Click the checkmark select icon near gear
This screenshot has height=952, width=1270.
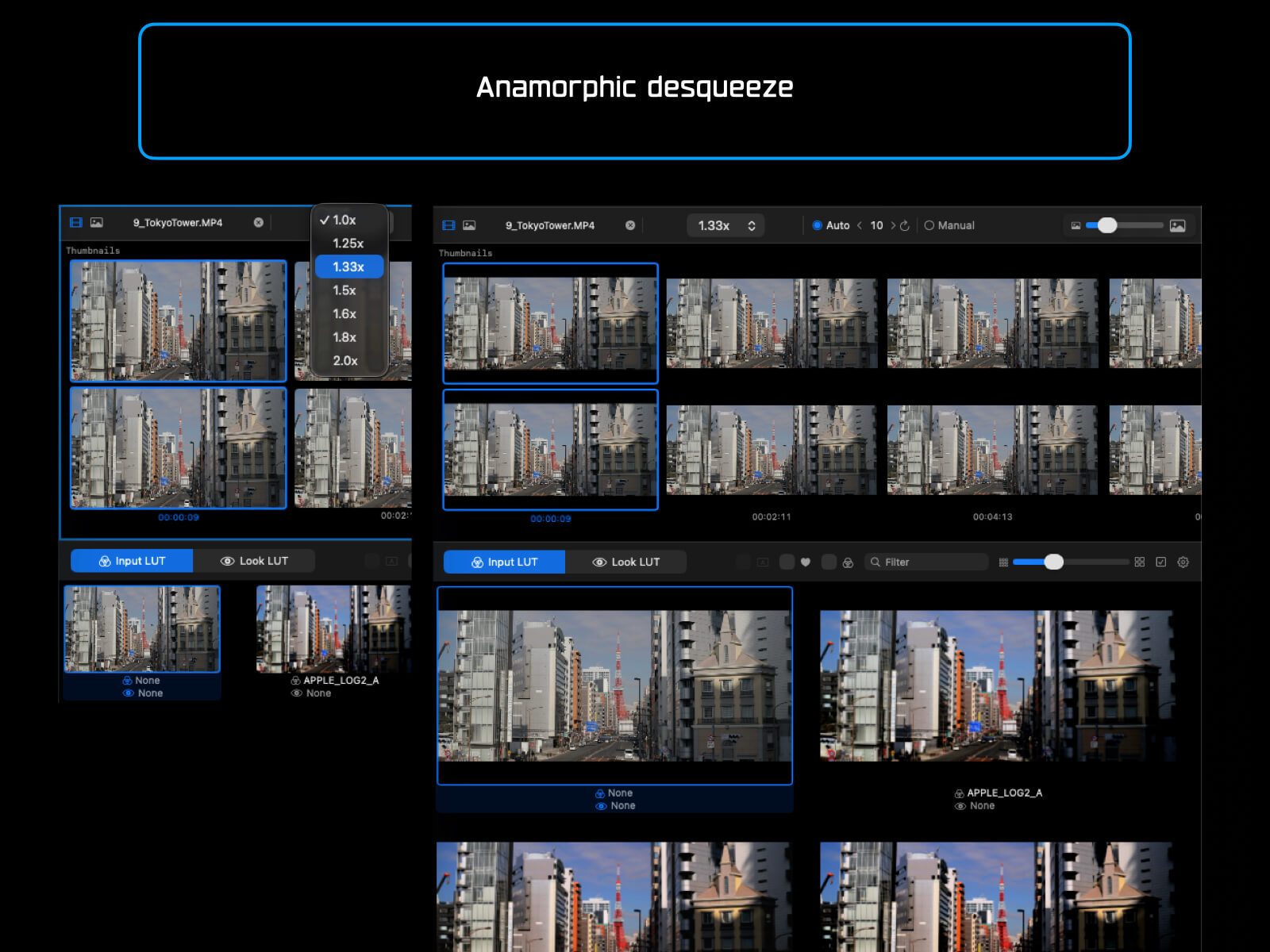coord(1161,562)
